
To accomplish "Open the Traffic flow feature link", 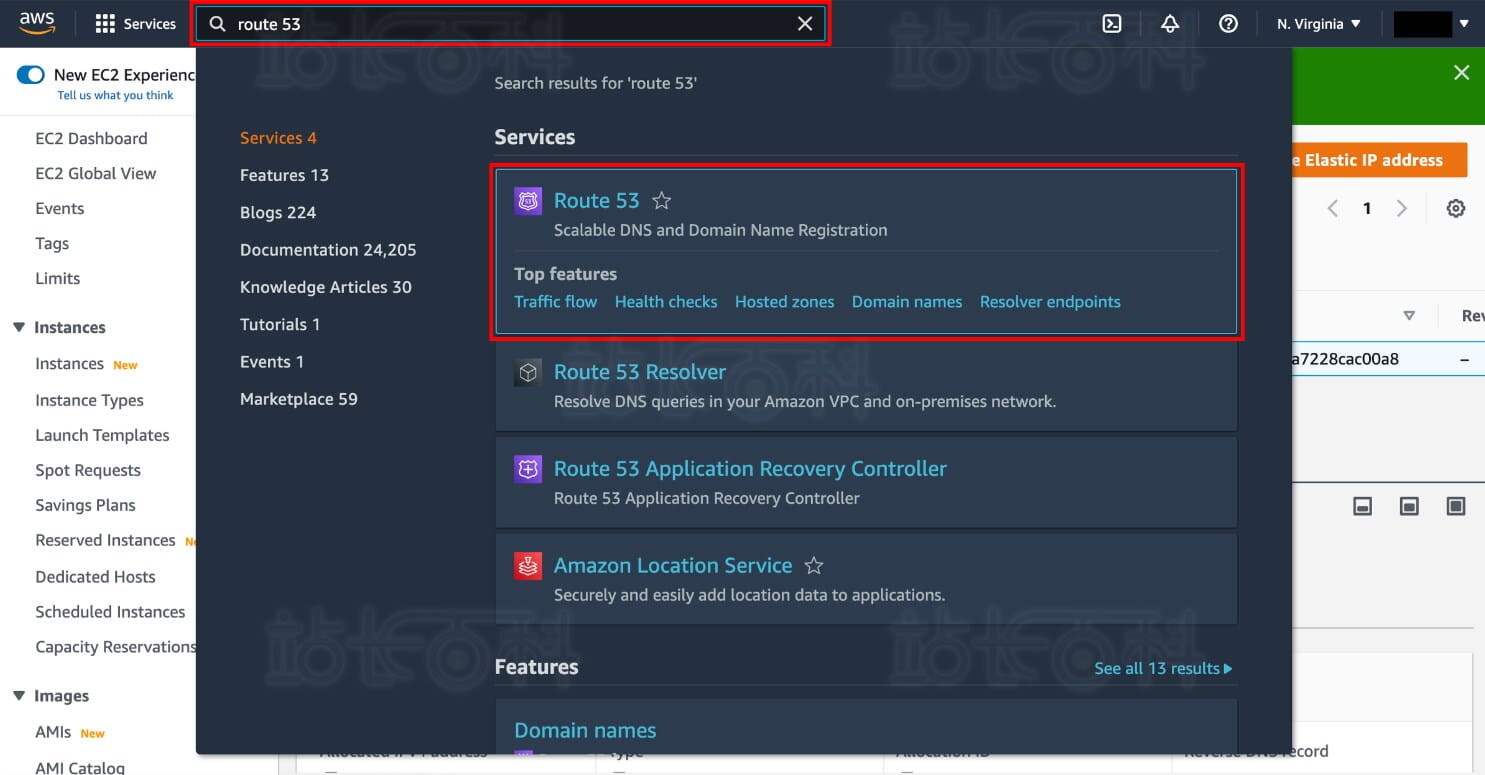I will pyautogui.click(x=555, y=302).
